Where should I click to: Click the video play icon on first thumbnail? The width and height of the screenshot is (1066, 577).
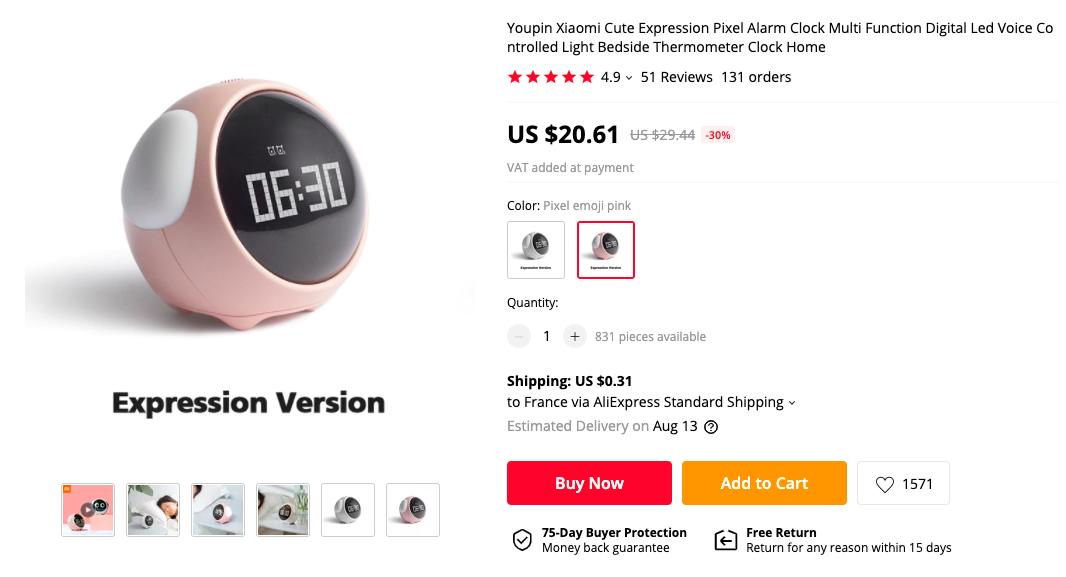coord(87,510)
